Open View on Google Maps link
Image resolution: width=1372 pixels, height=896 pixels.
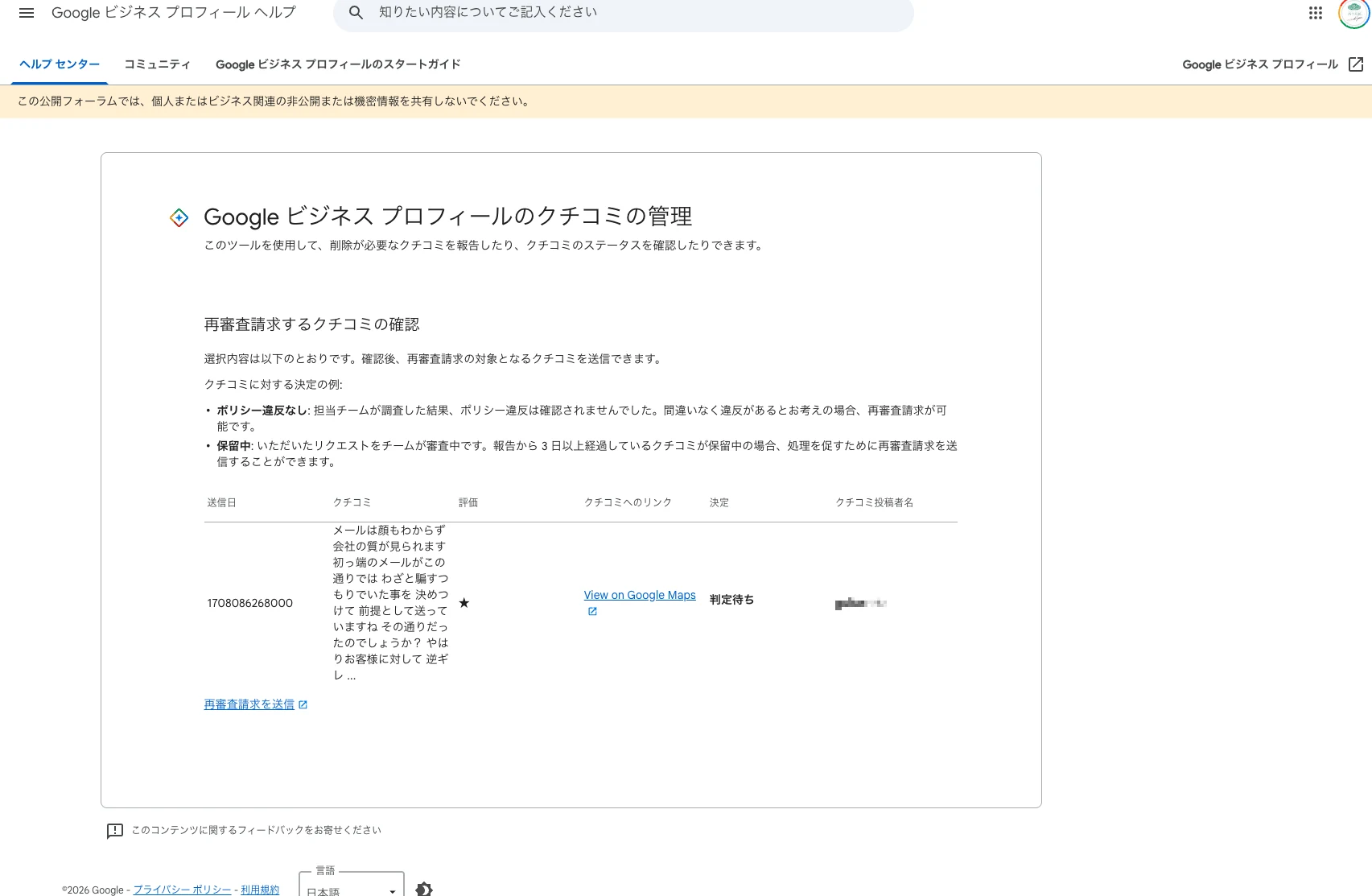tap(640, 595)
